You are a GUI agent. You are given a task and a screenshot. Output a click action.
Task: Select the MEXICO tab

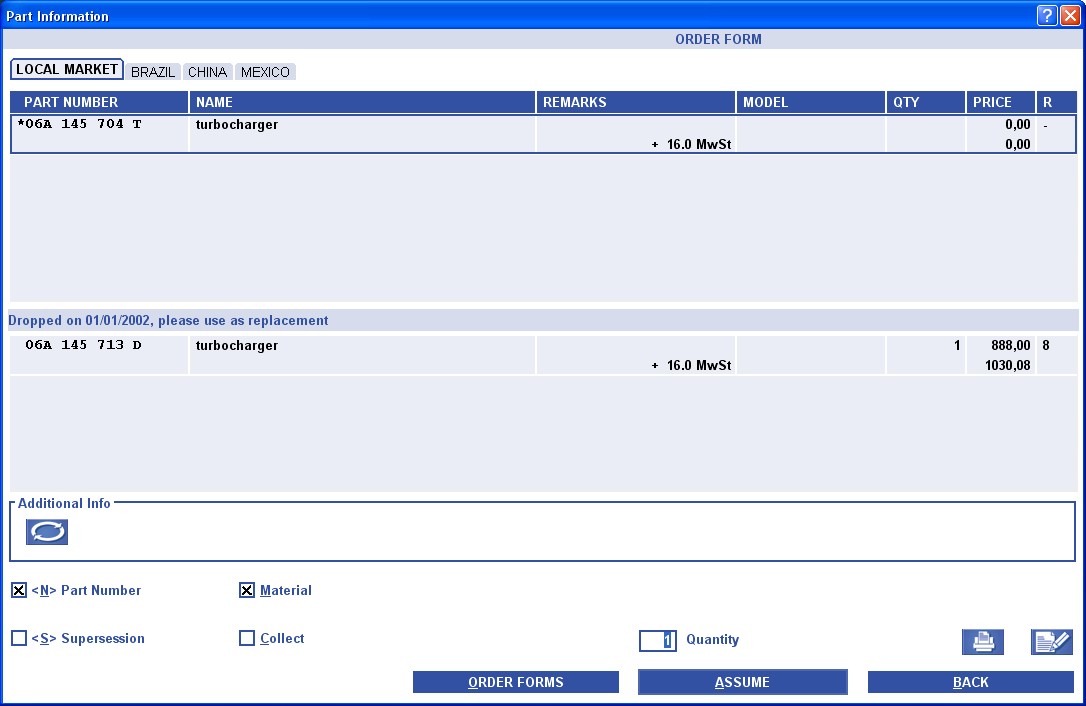pos(265,72)
